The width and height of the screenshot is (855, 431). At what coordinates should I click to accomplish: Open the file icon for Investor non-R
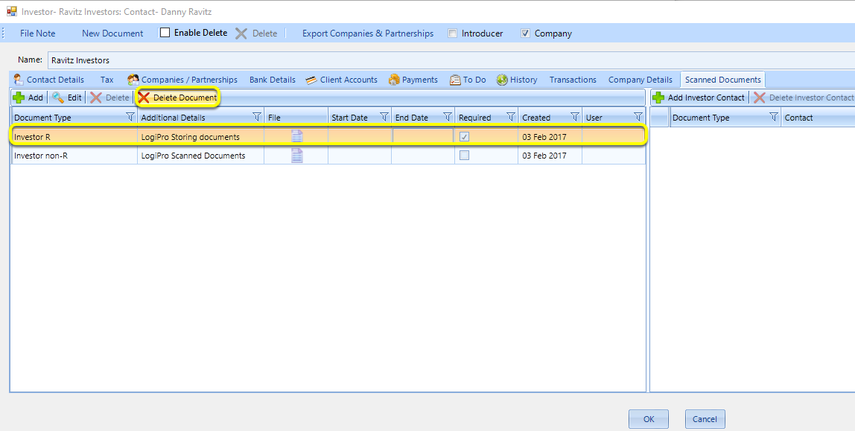pos(297,155)
